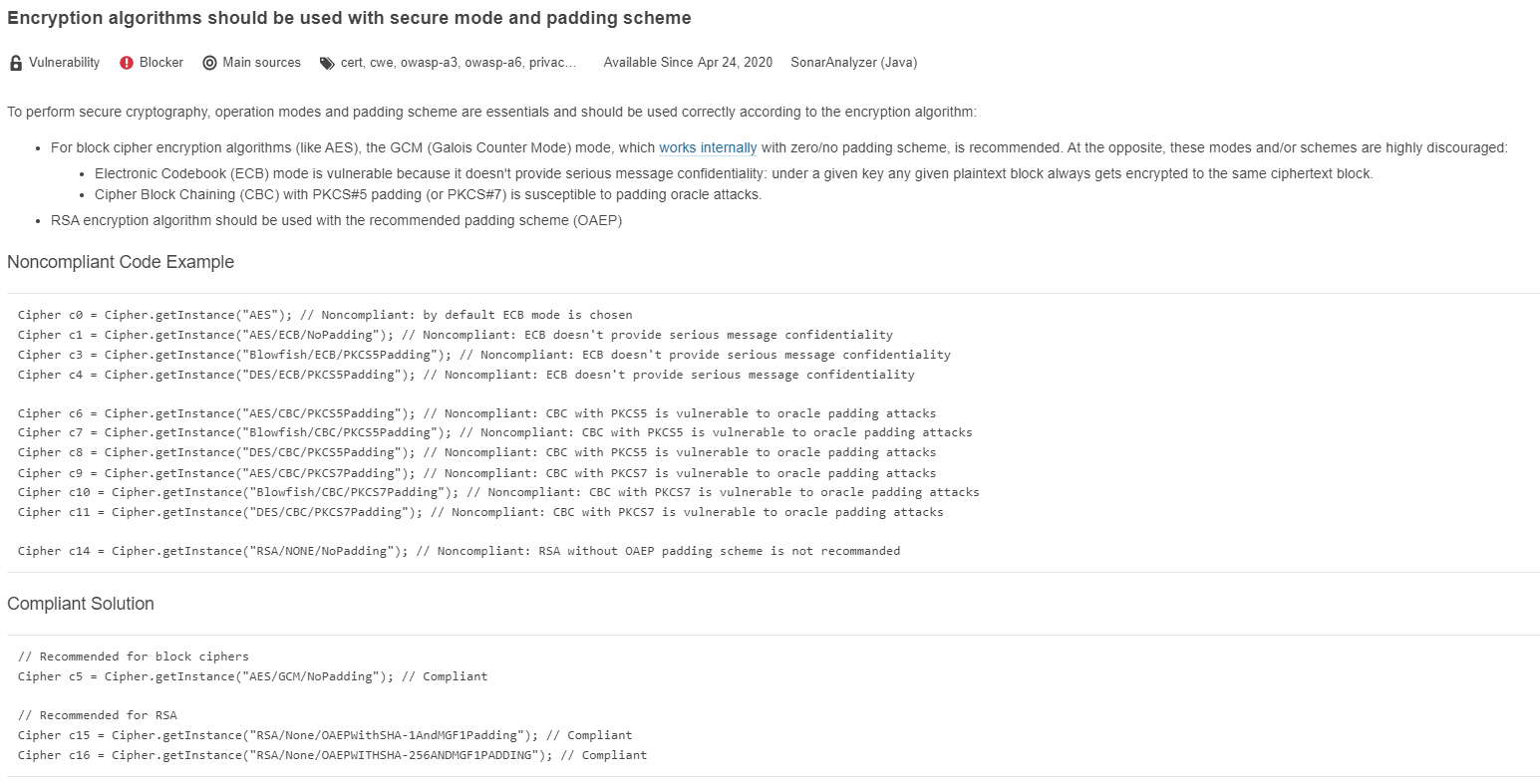Click the Vulnerability lock icon

16,63
